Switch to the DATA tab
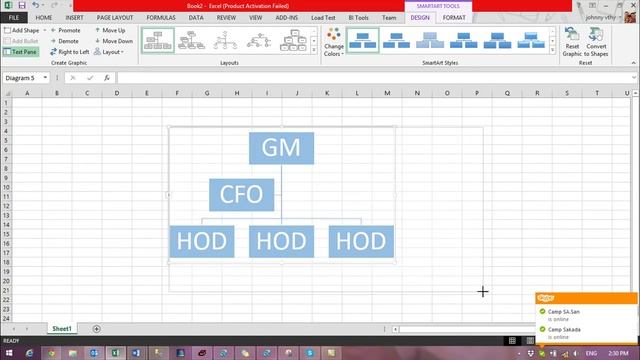 point(196,18)
